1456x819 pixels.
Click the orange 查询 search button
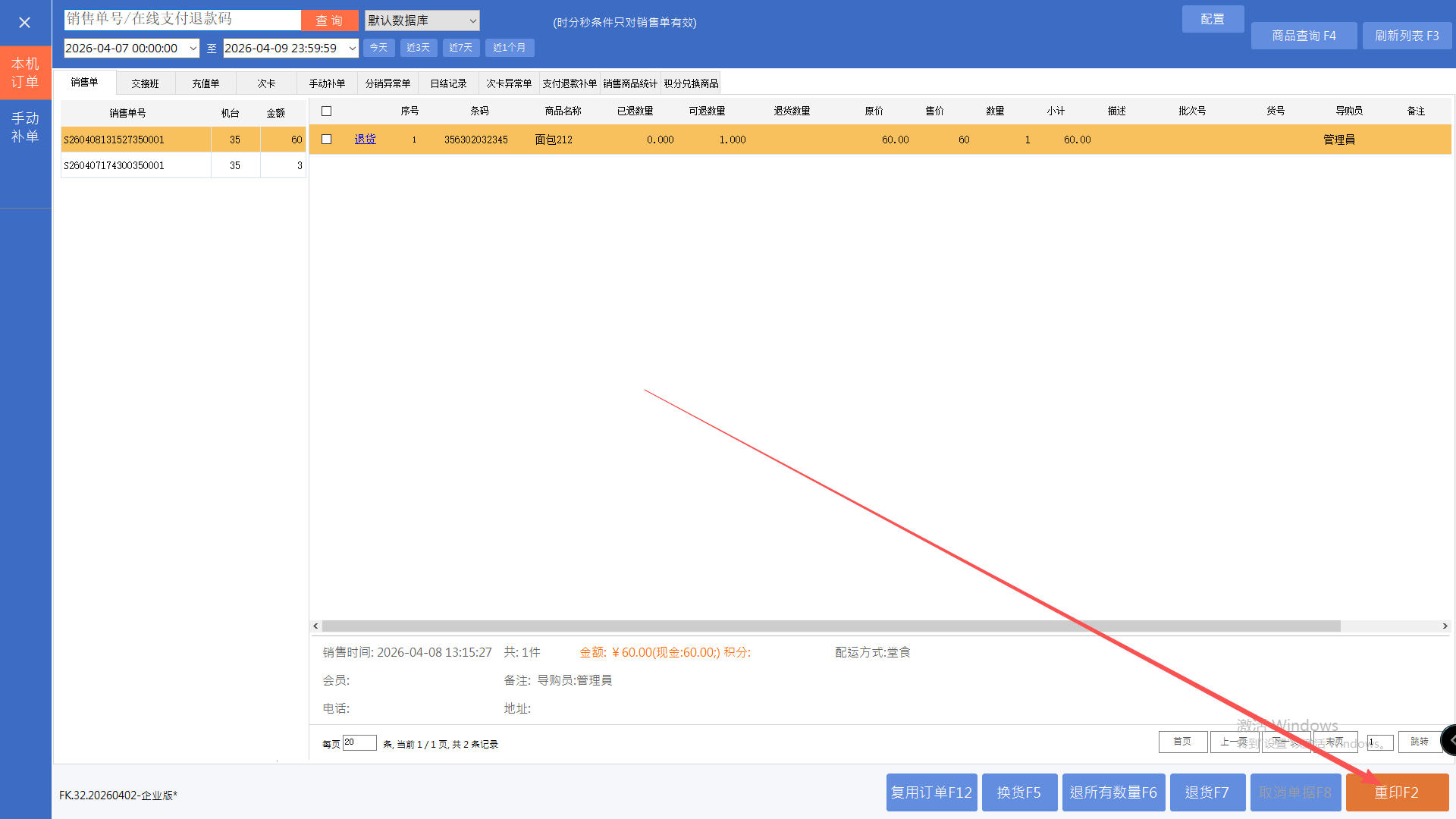(329, 20)
